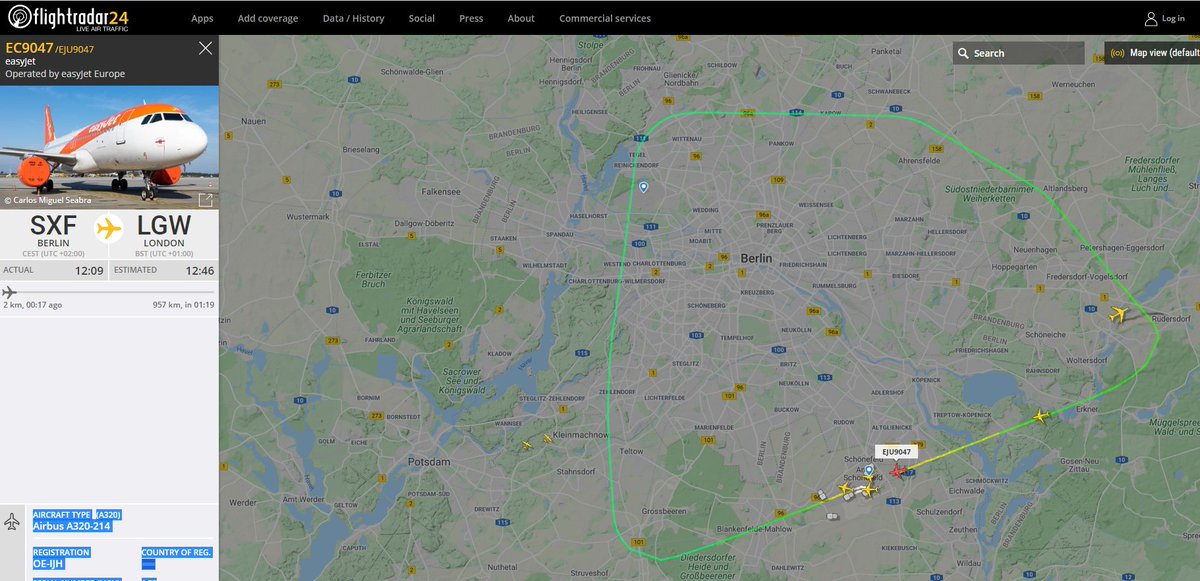Click the blue airport pin at Schönefeld
This screenshot has width=1200, height=581.
coord(869,470)
